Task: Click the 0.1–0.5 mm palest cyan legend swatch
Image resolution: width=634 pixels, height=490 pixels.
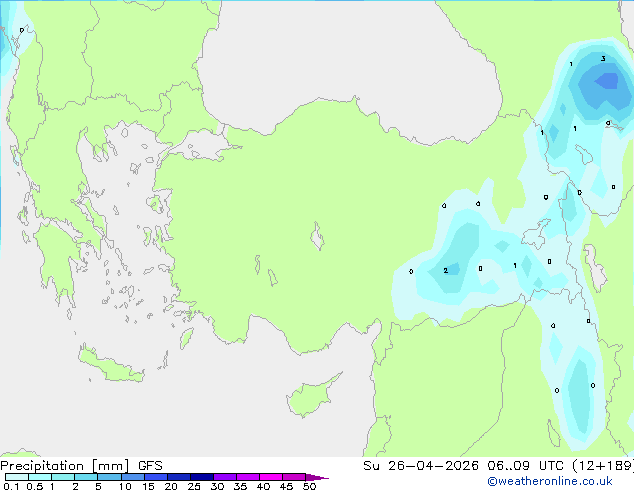Action: (x=17, y=477)
